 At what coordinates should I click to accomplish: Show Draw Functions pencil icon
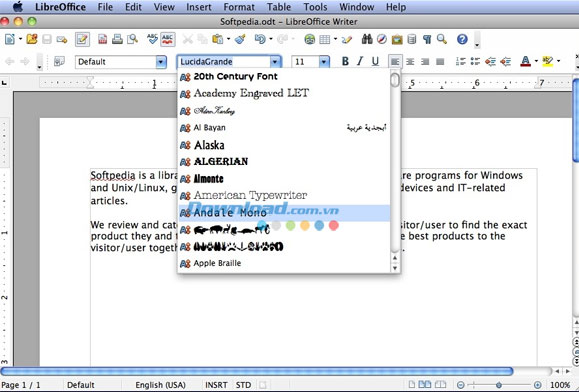(347, 39)
